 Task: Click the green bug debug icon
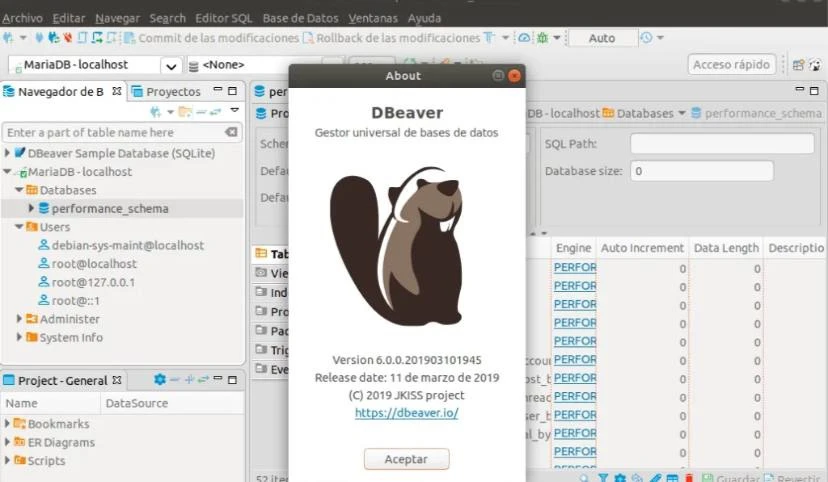542,38
